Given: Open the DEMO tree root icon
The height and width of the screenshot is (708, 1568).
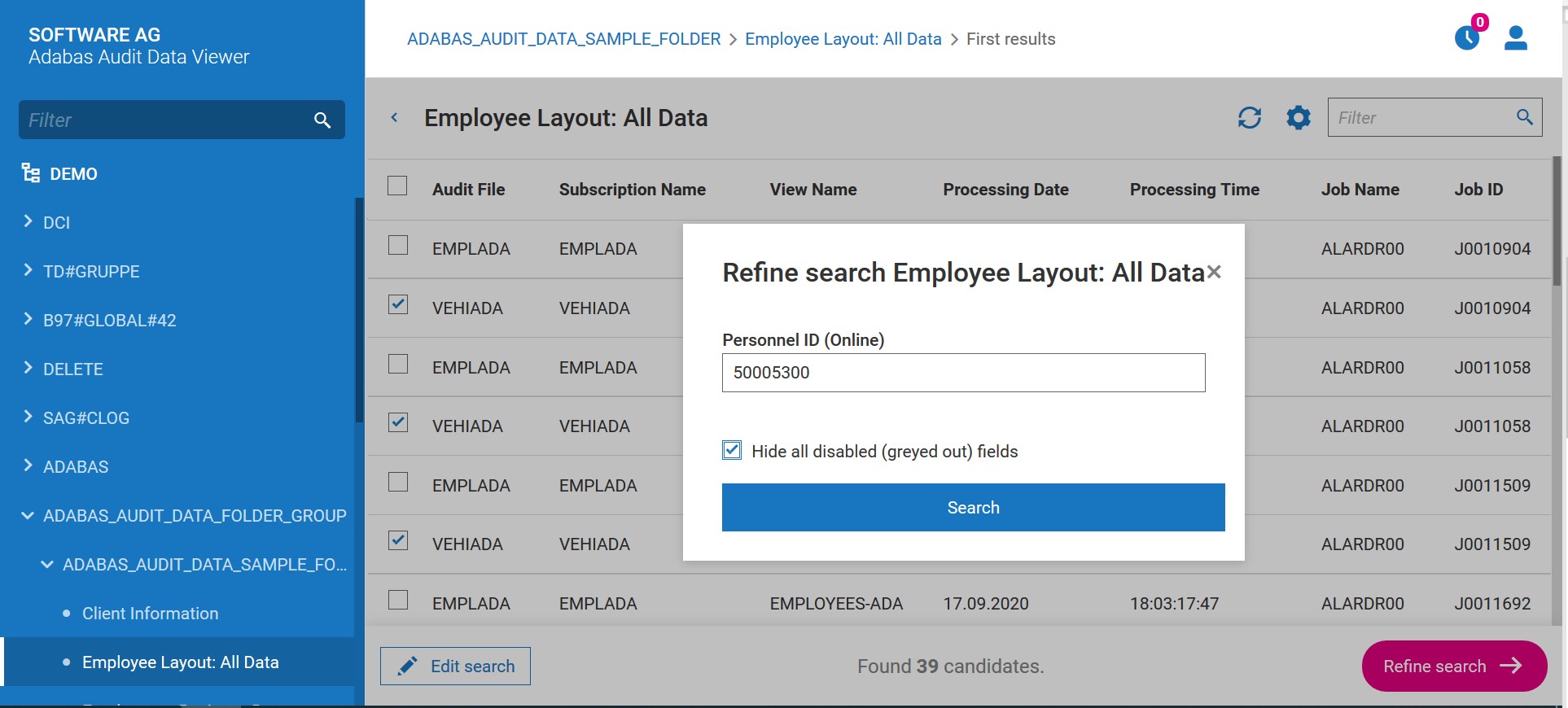Looking at the screenshot, I should pyautogui.click(x=31, y=173).
